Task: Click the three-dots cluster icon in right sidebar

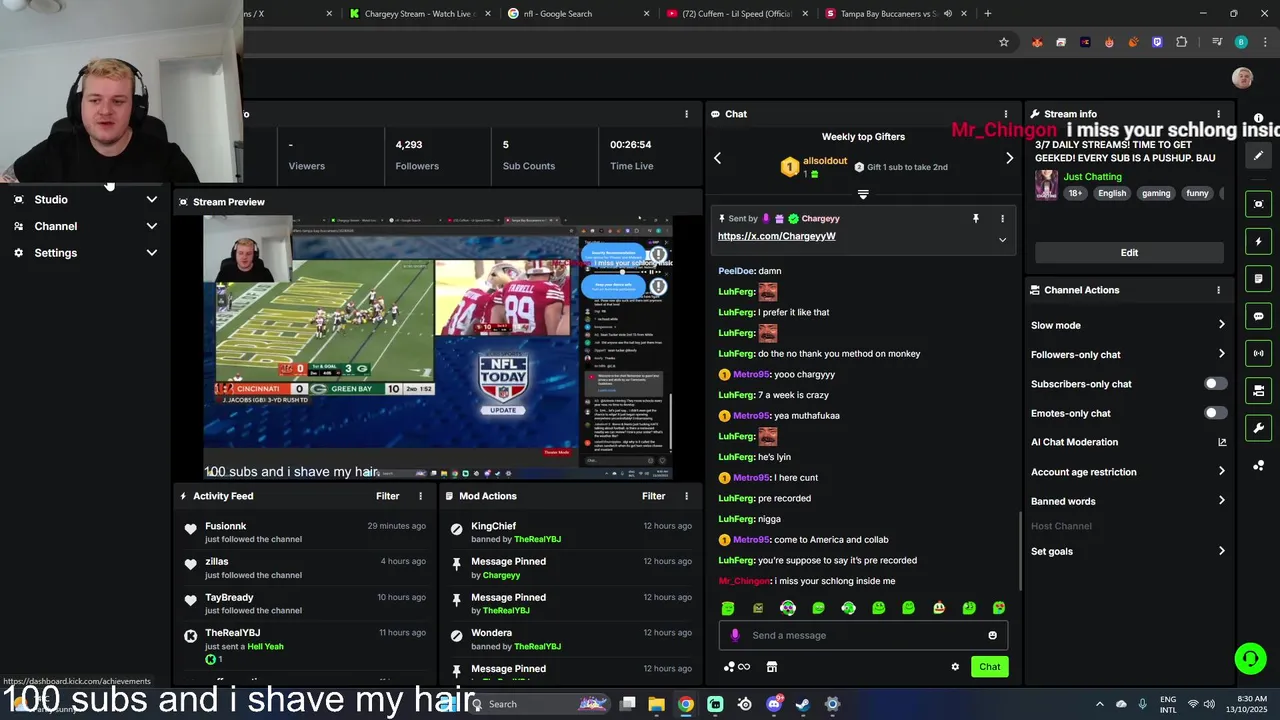Action: (x=1258, y=465)
